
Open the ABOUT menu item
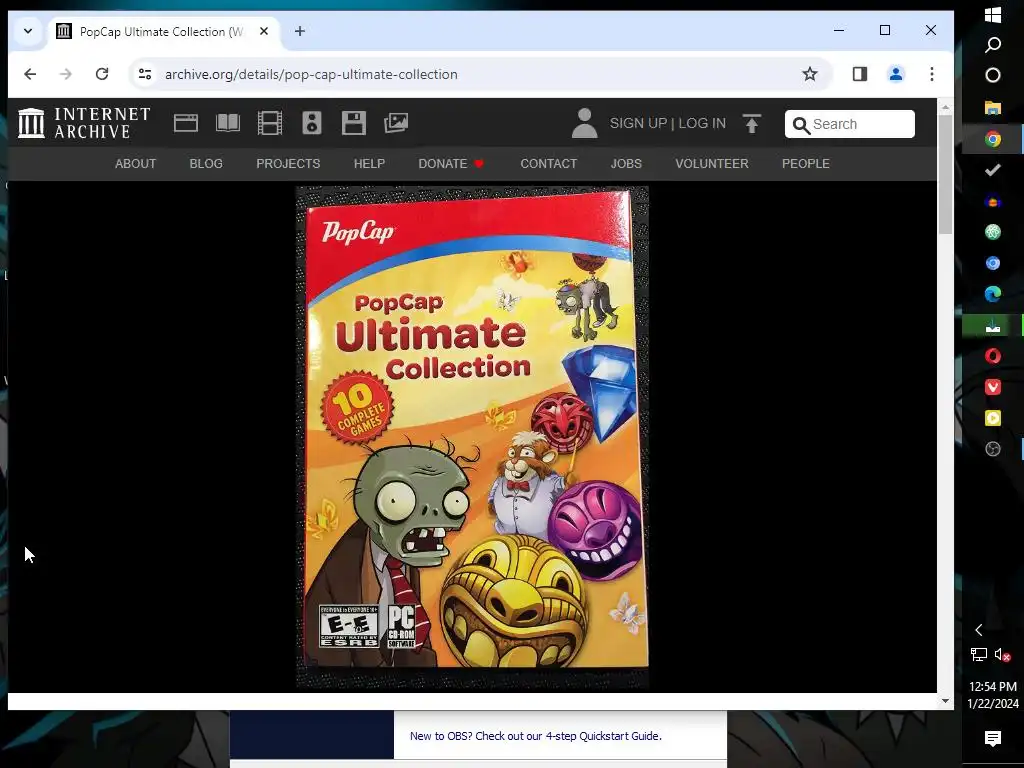pos(135,163)
